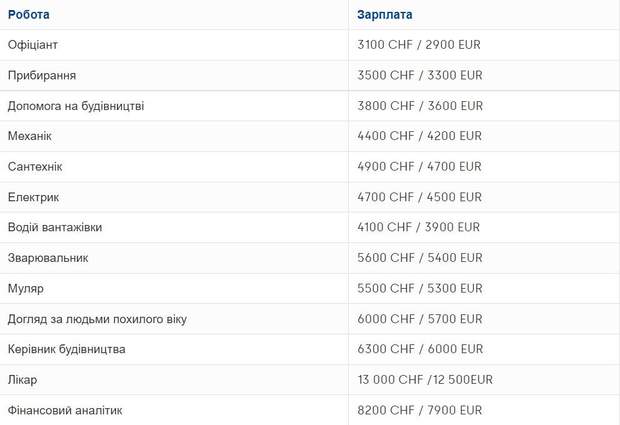Select the Зварювальник row label
The width and height of the screenshot is (620, 425).
click(x=48, y=258)
